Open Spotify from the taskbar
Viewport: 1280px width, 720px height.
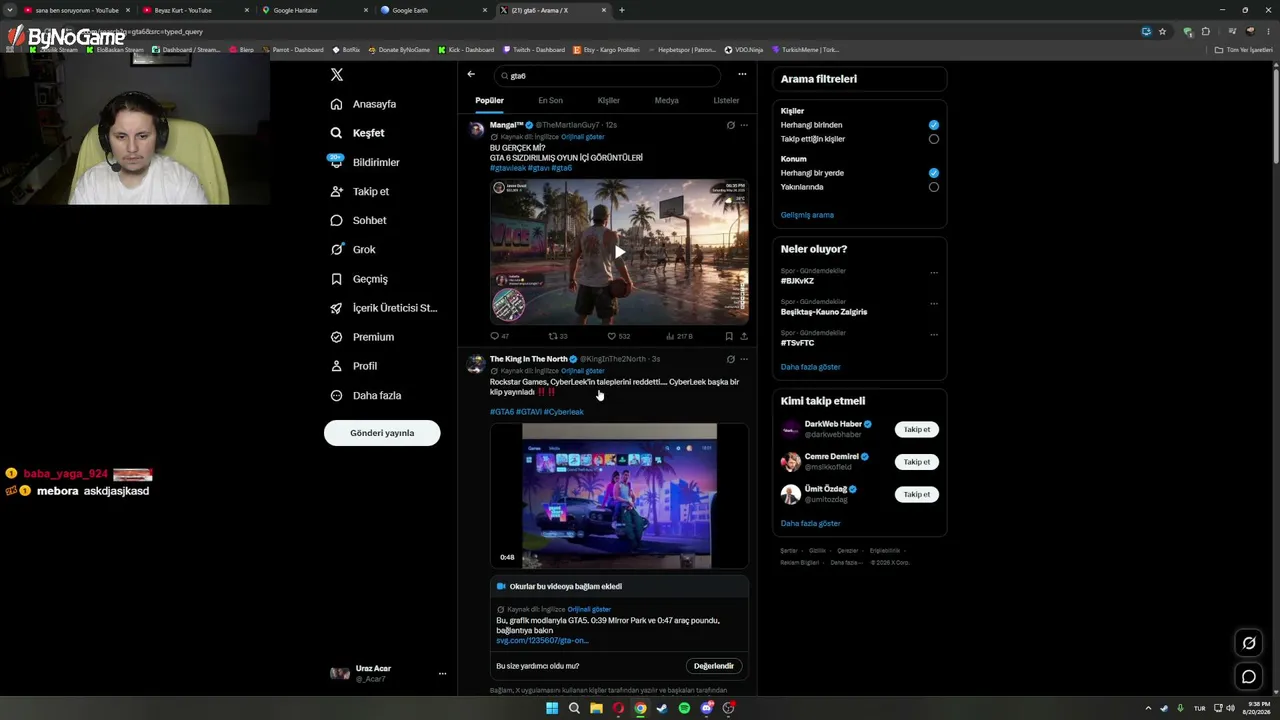(x=684, y=708)
